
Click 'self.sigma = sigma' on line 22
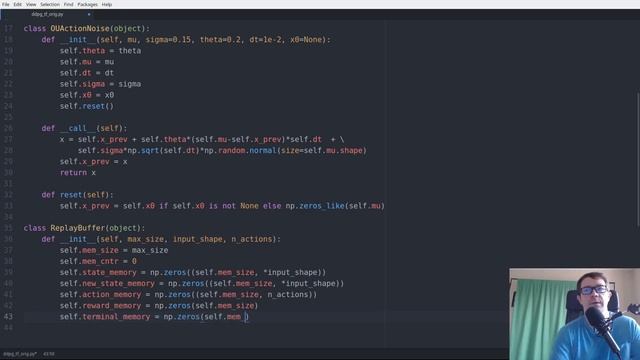tap(100, 84)
